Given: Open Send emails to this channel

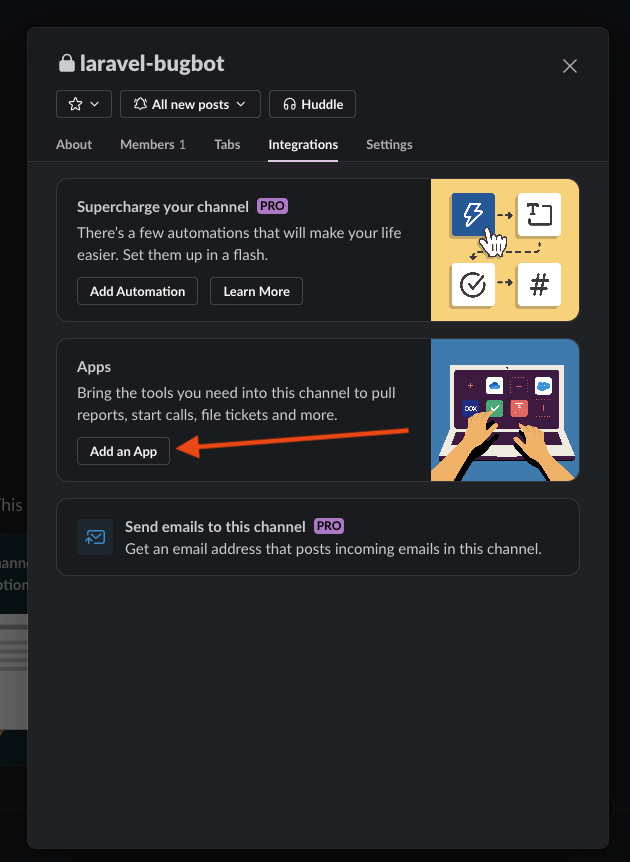Looking at the screenshot, I should [x=318, y=537].
